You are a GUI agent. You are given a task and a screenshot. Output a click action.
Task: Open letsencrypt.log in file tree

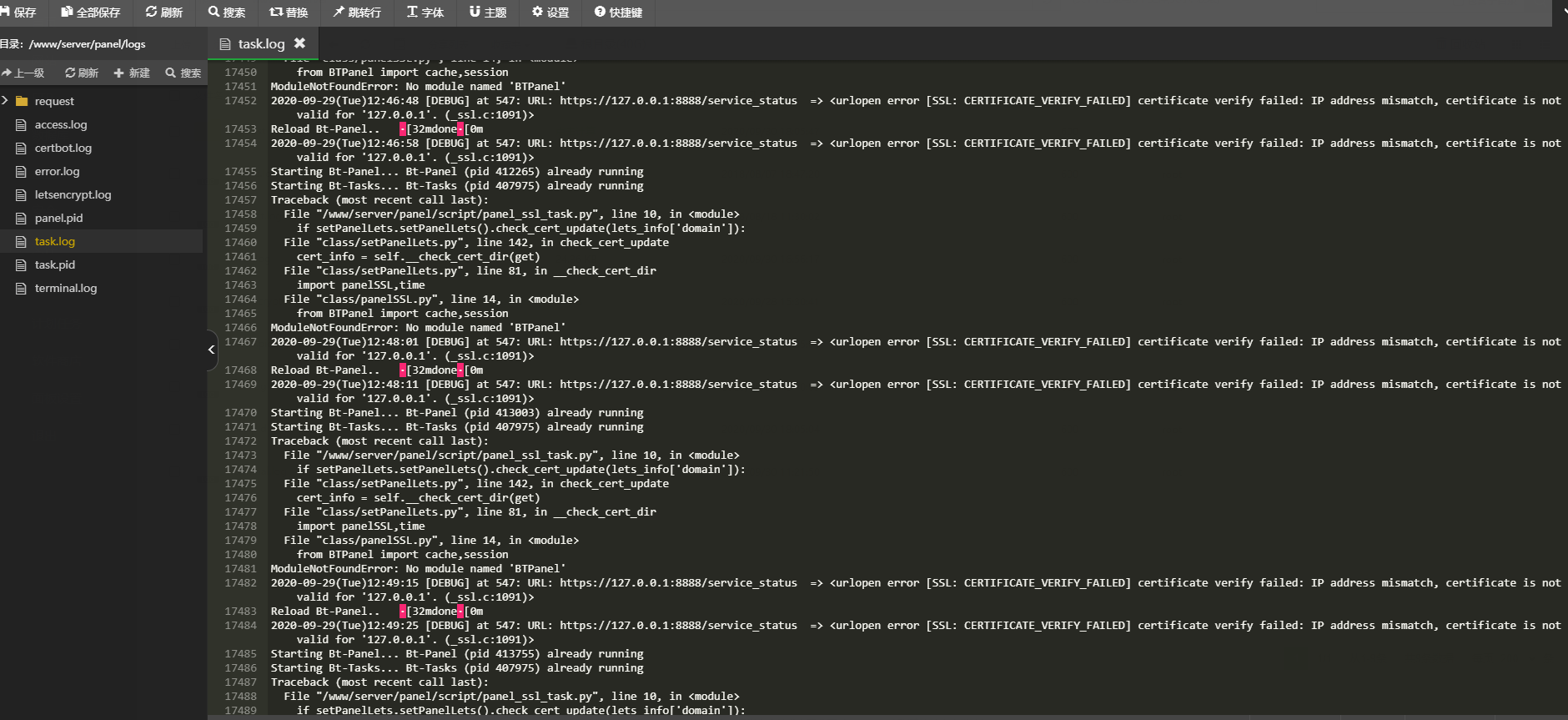(73, 194)
